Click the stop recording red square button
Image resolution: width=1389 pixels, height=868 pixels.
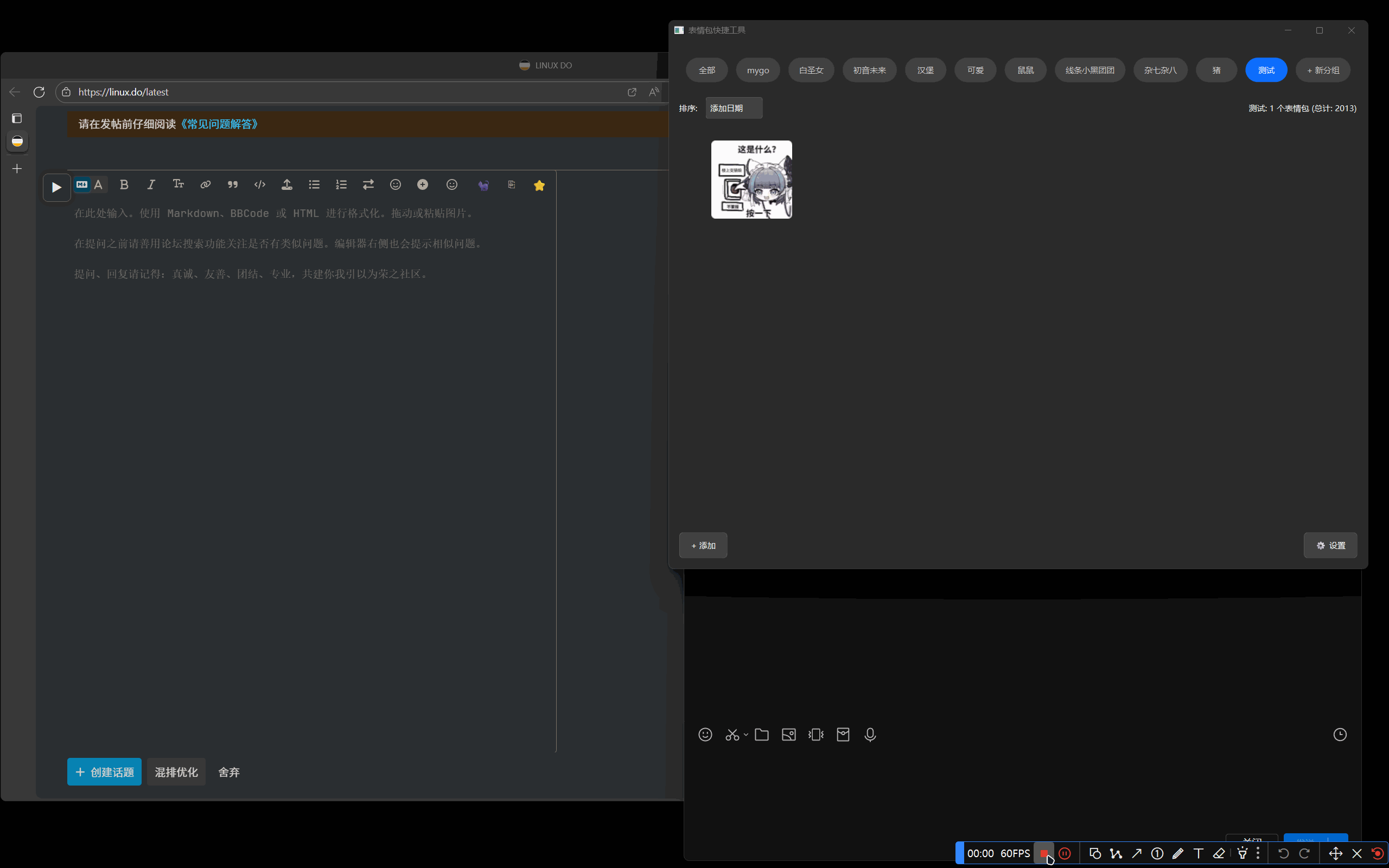pos(1043,853)
